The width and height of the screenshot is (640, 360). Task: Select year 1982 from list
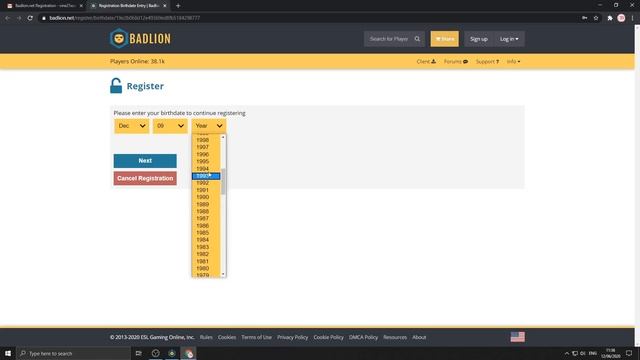[x=206, y=254]
